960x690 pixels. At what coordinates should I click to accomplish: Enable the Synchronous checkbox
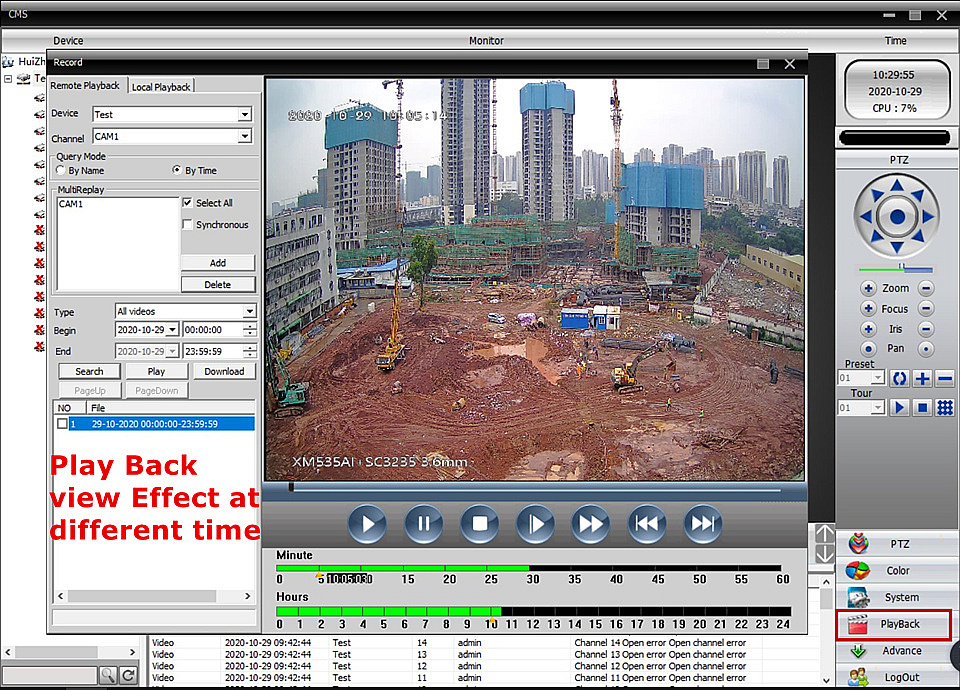click(x=188, y=225)
